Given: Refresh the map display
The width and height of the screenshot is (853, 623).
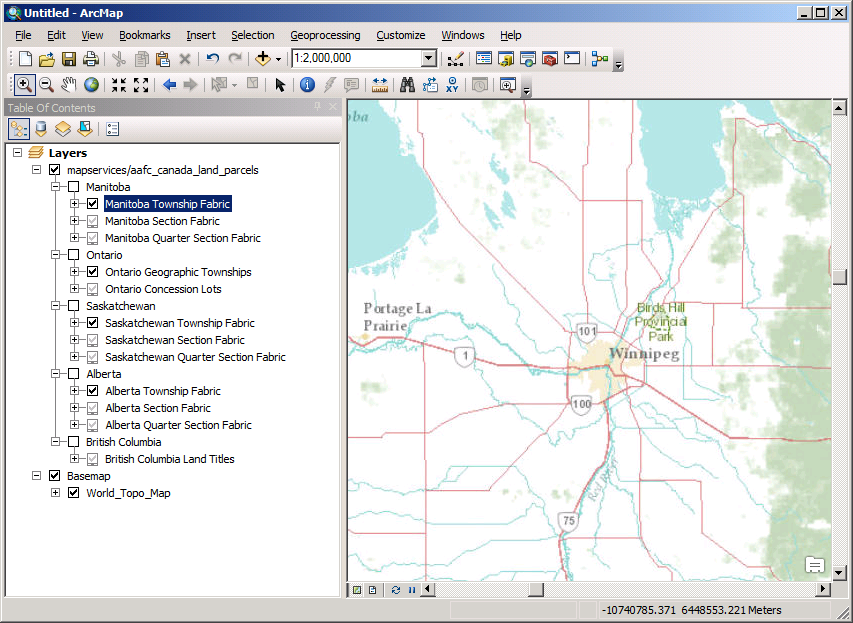Looking at the screenshot, I should point(395,590).
